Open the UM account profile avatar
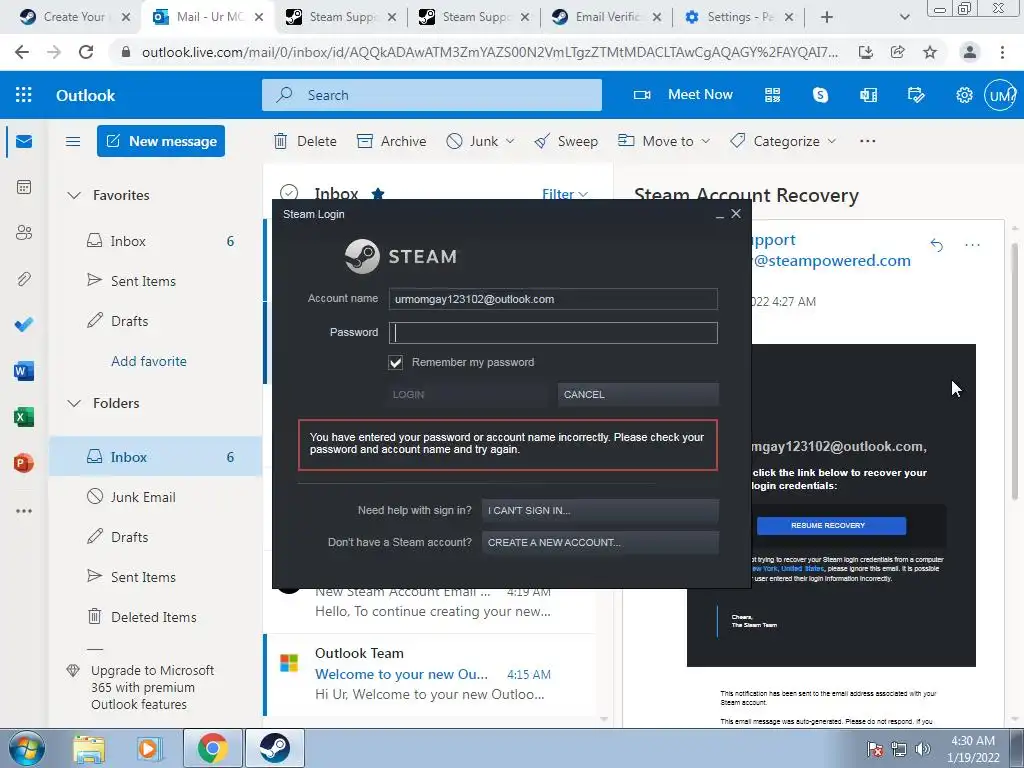The image size is (1024, 768). 1000,95
